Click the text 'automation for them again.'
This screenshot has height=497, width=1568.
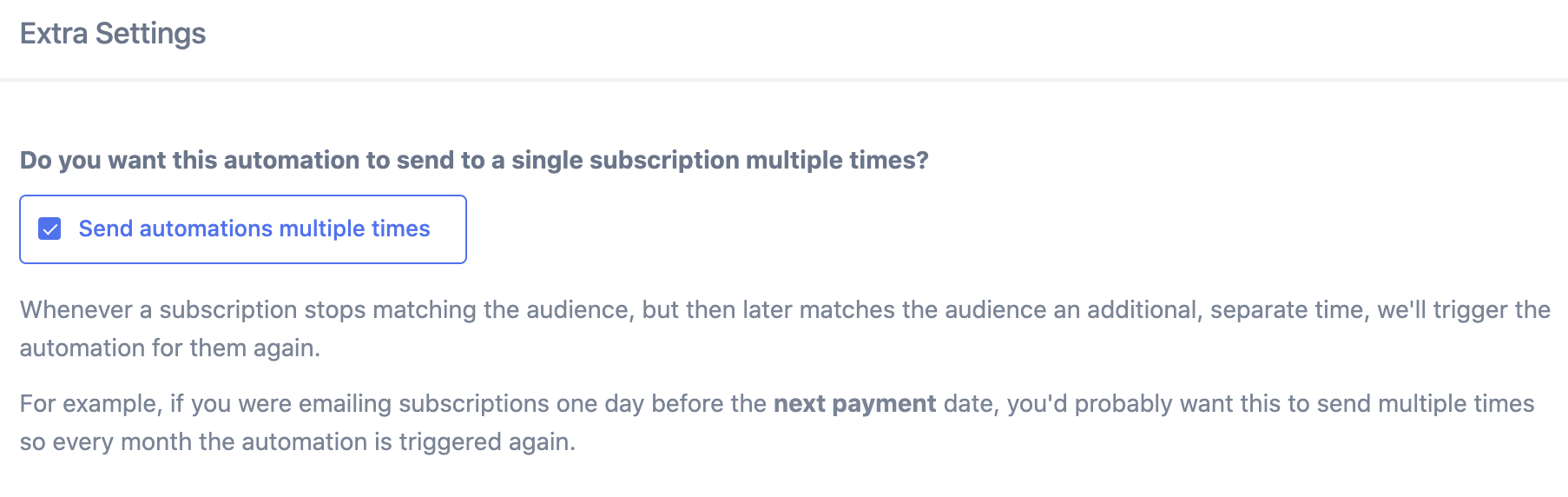tap(170, 348)
